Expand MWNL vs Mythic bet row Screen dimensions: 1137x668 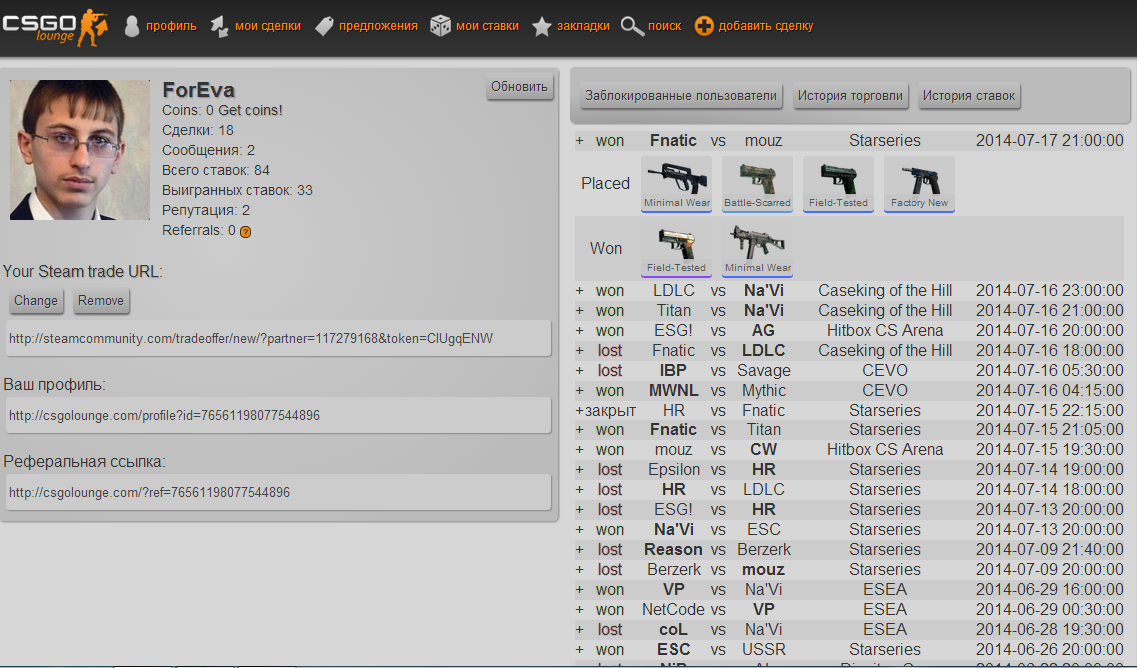pyautogui.click(x=579, y=391)
